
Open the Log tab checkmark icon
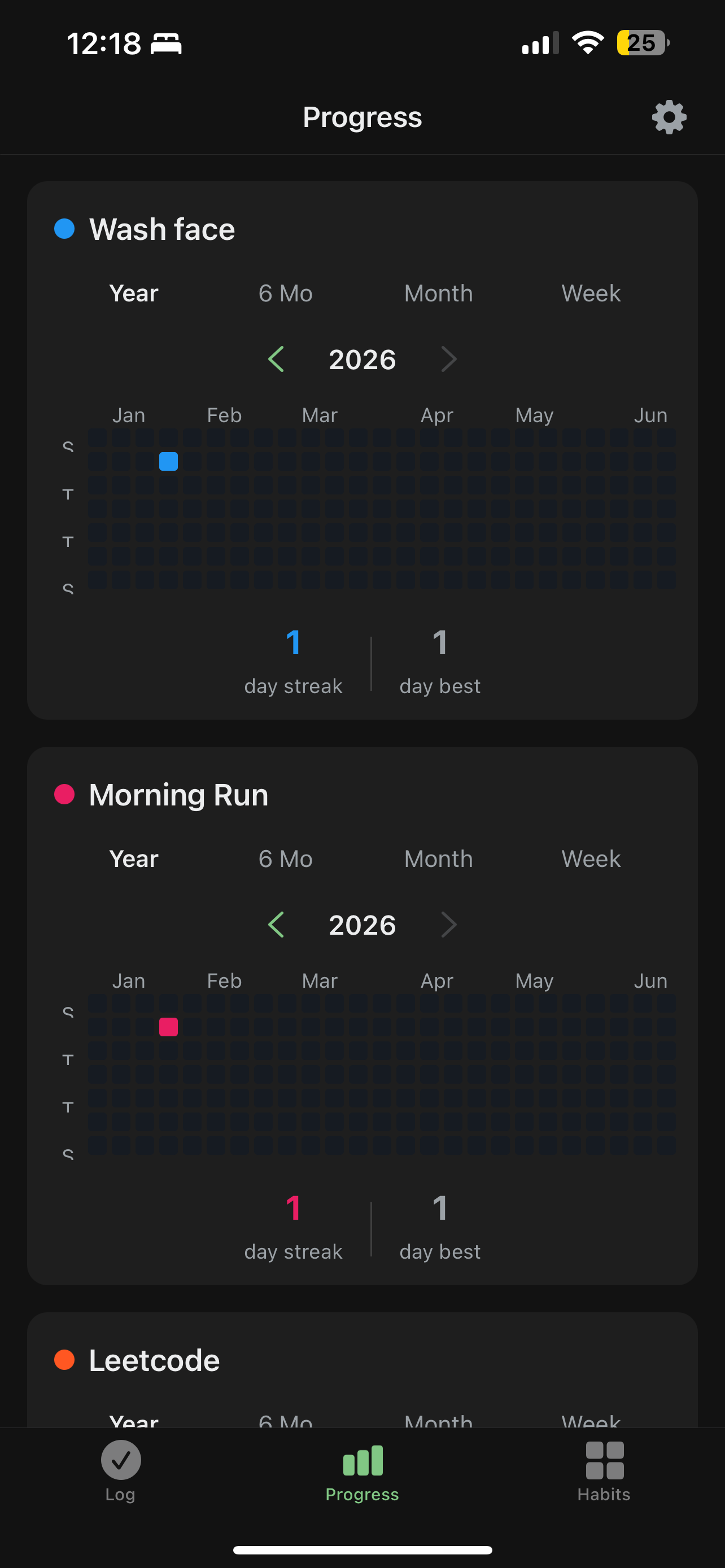pos(120,1460)
